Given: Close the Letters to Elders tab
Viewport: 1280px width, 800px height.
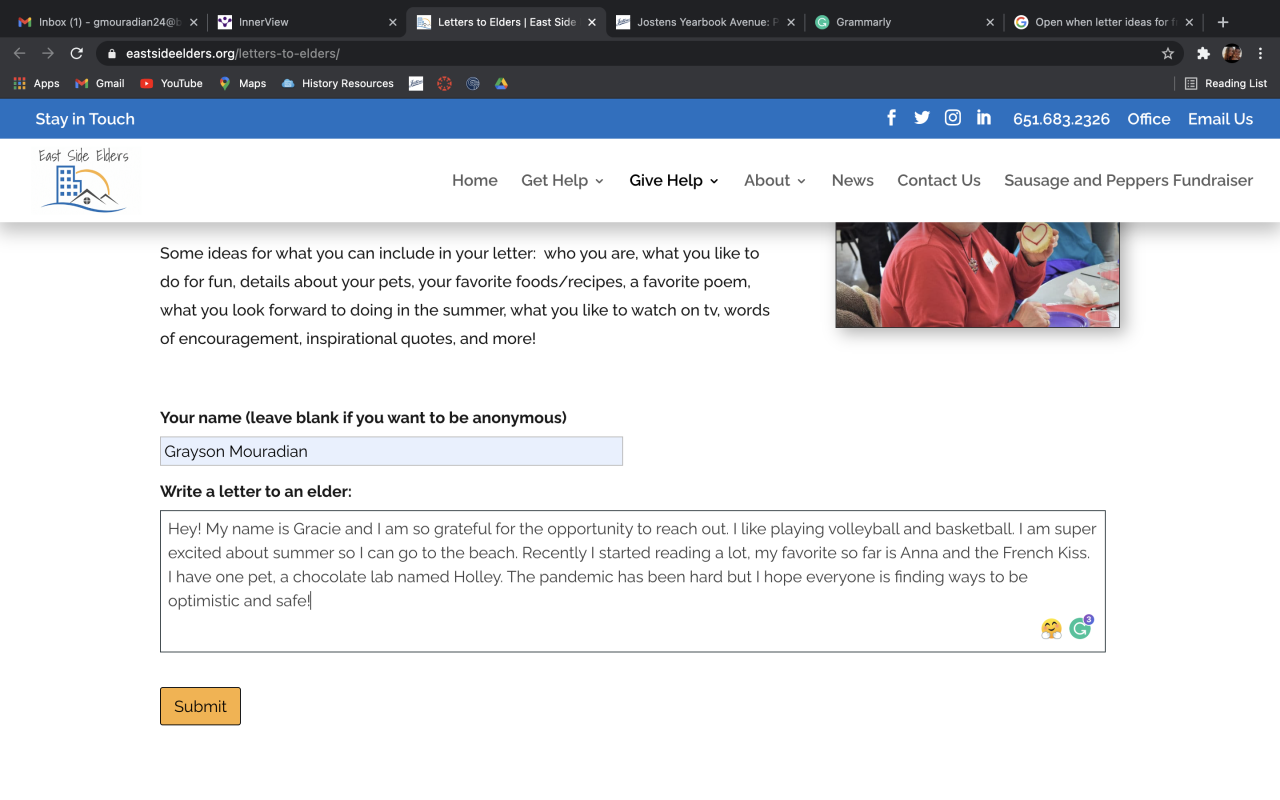Looking at the screenshot, I should (x=592, y=22).
